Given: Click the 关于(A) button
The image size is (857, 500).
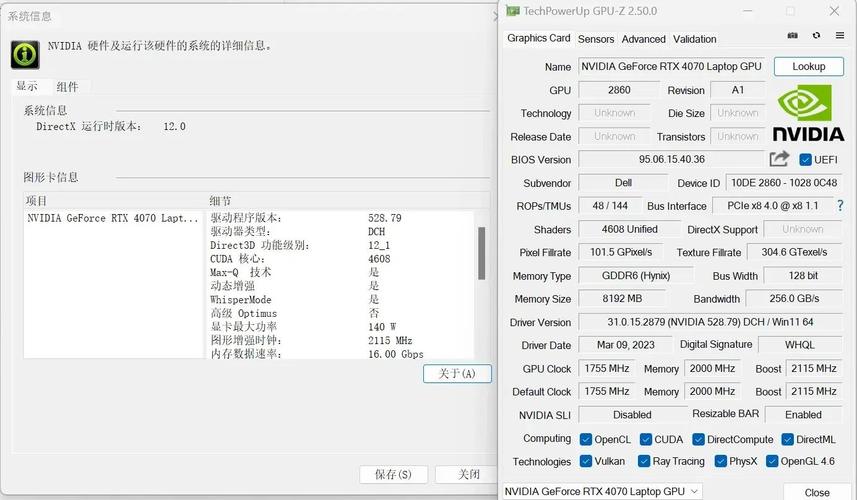Looking at the screenshot, I should point(457,374).
